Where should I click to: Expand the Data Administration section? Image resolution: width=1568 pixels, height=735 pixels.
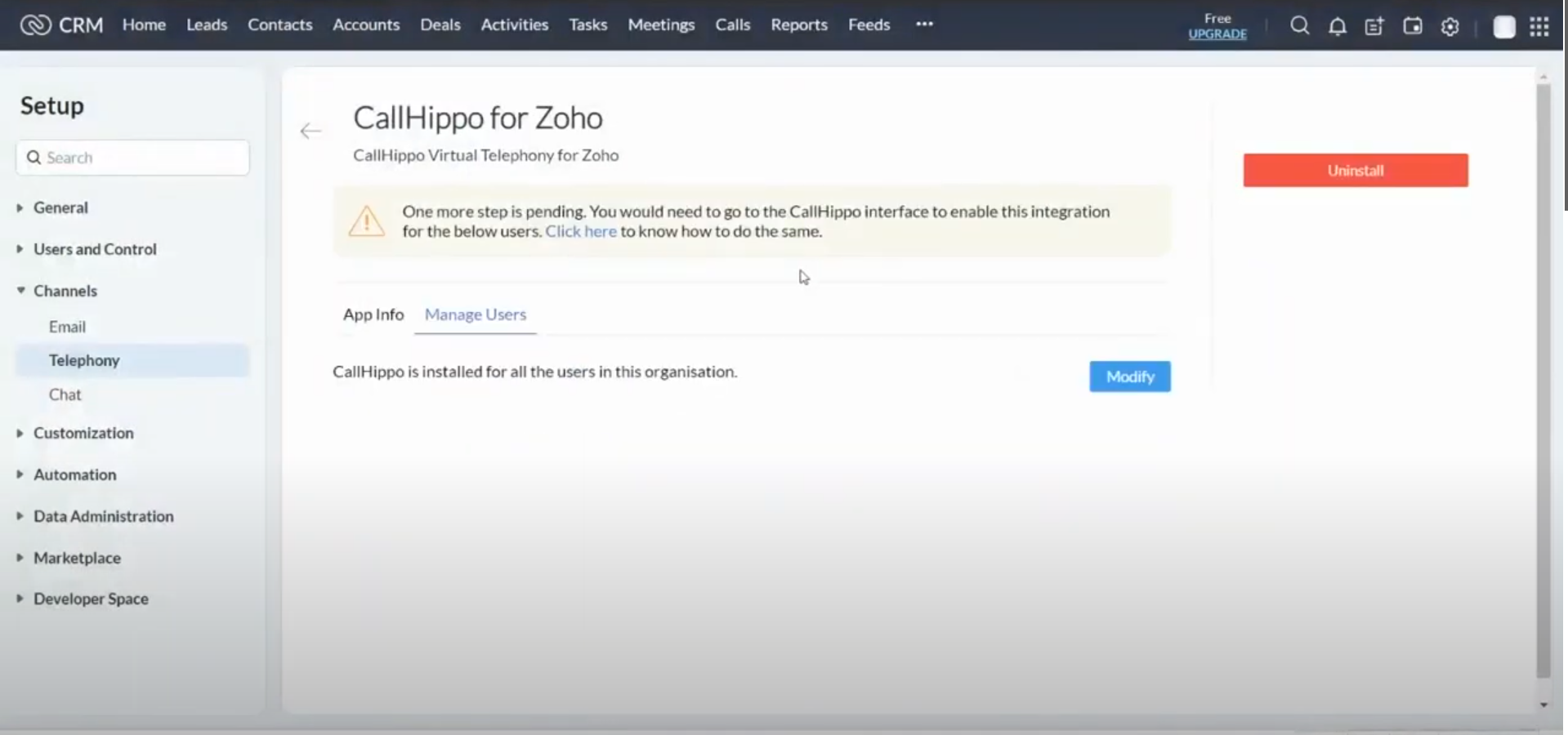20,516
